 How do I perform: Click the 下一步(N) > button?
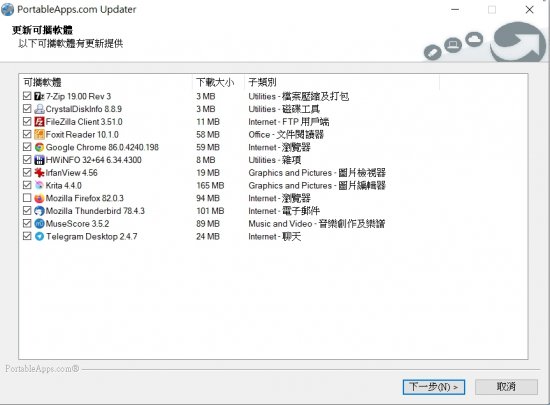point(434,387)
